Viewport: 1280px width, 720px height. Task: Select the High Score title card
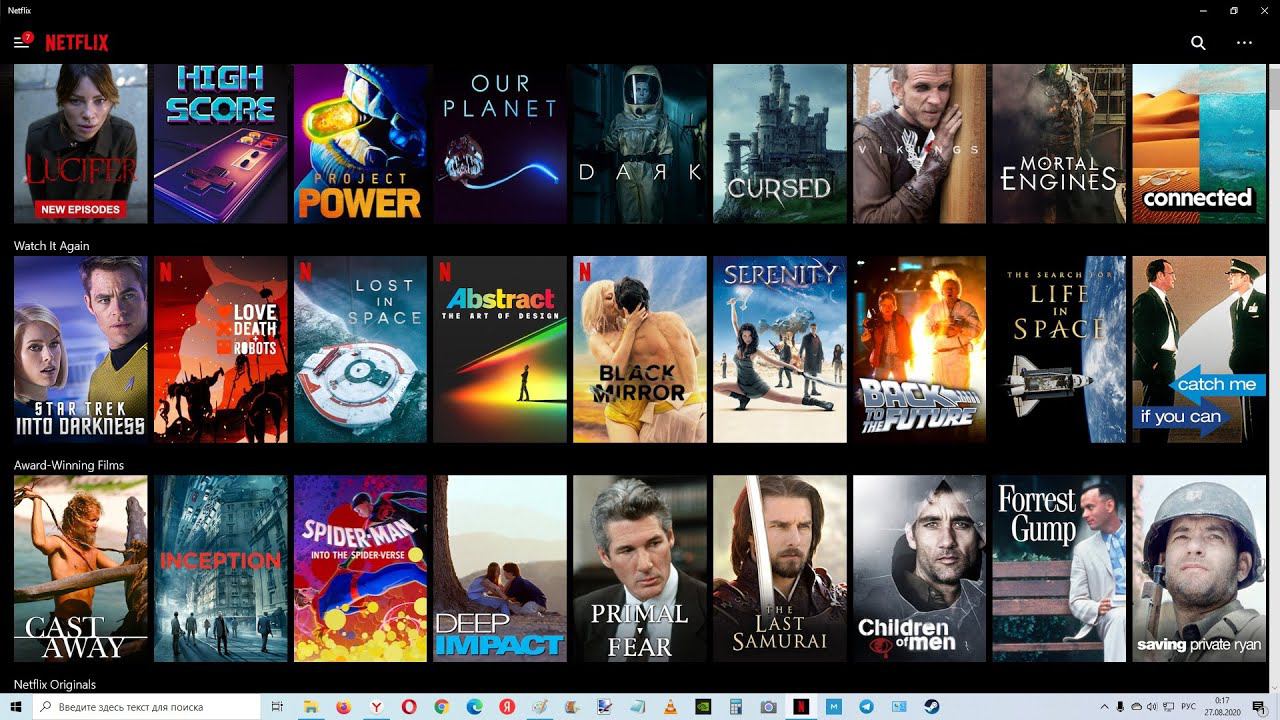221,144
